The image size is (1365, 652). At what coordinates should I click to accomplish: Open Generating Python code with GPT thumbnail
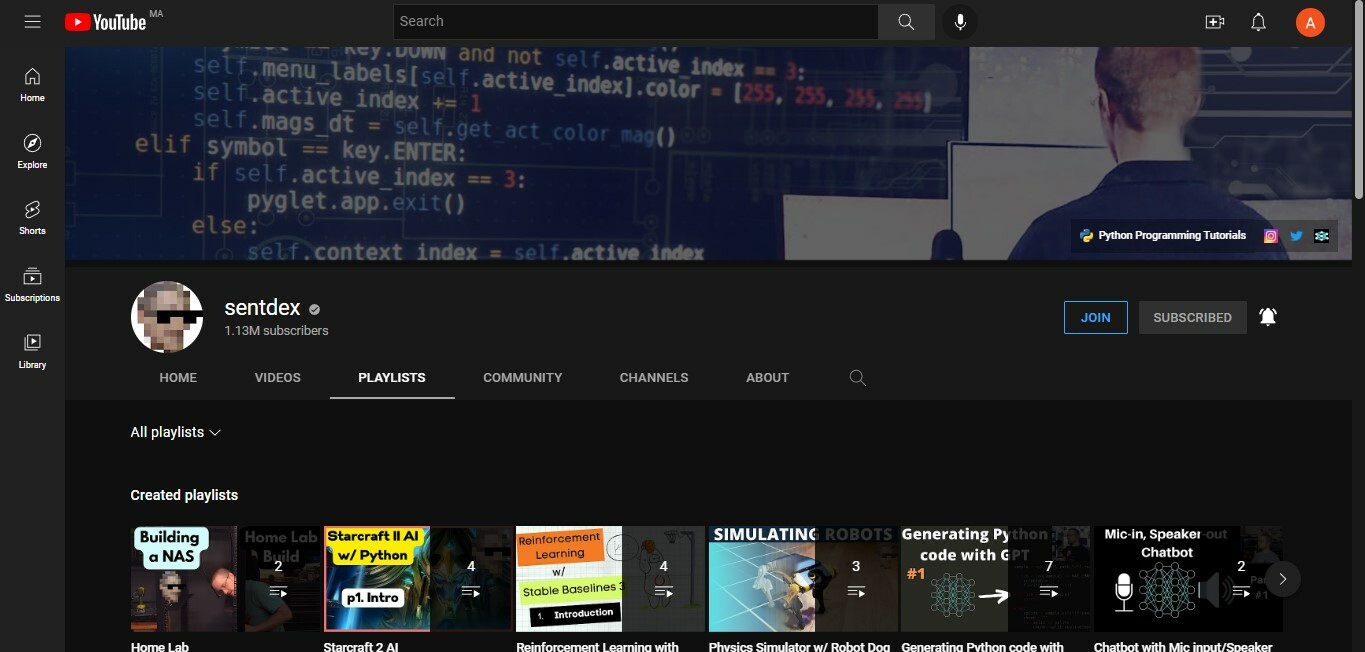[996, 579]
